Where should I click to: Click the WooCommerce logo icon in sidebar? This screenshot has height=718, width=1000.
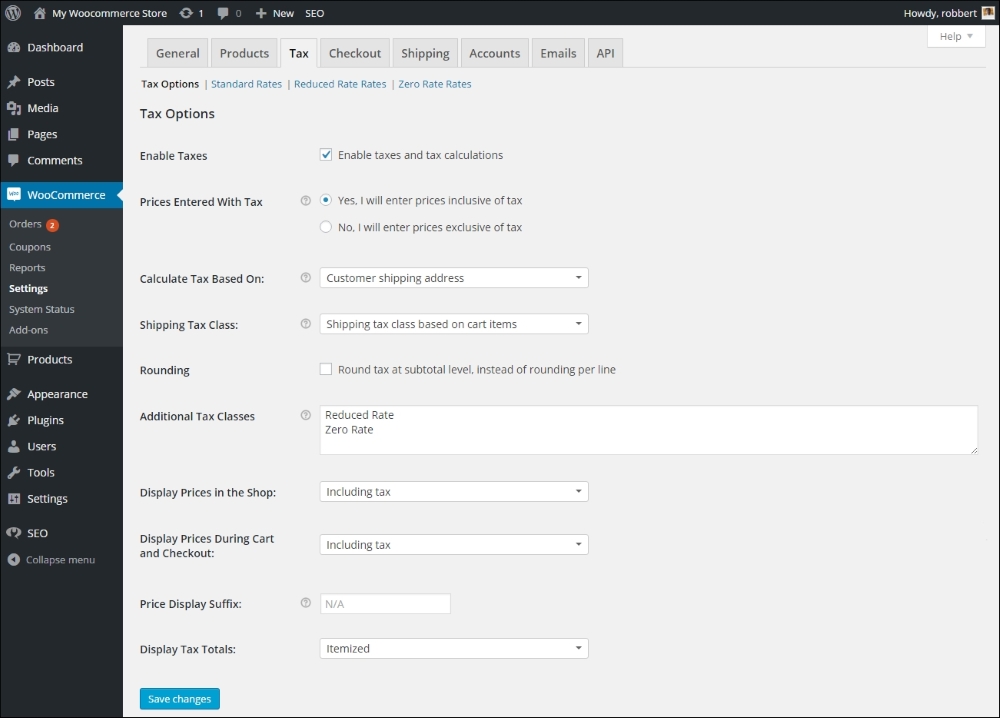(13, 194)
